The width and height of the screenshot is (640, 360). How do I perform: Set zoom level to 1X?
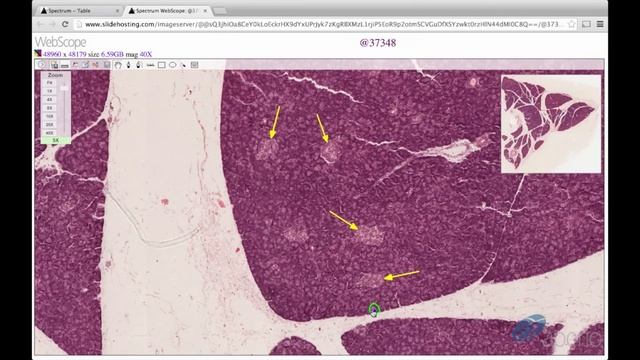[49, 91]
